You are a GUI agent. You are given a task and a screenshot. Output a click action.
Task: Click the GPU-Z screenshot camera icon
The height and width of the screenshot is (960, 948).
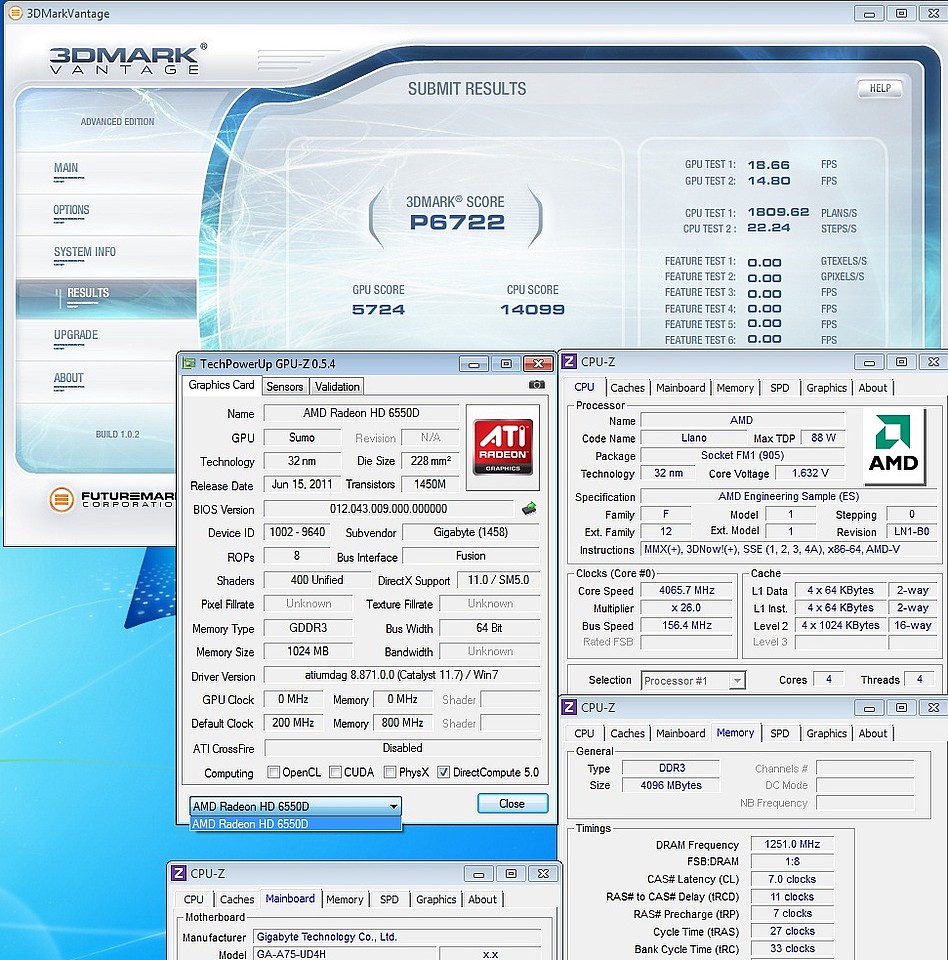click(x=536, y=384)
